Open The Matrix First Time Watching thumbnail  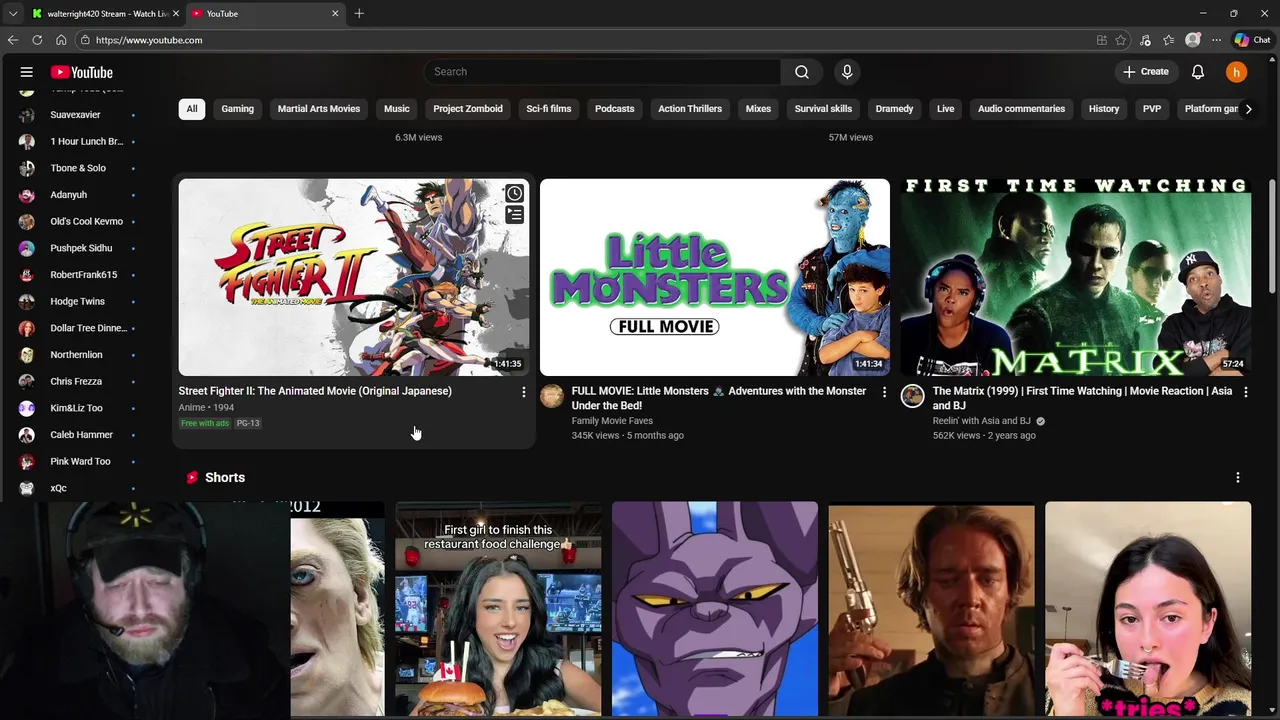pos(1076,277)
